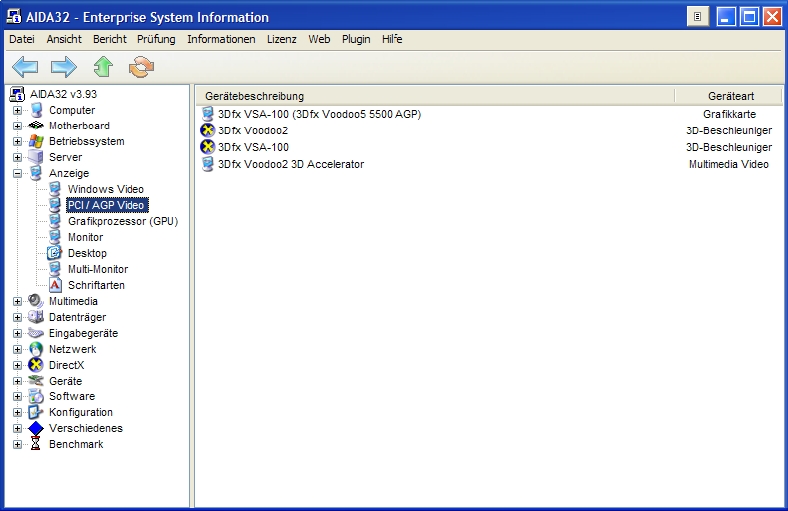Click the Konfiguration icon
The width and height of the screenshot is (788, 511).
coord(36,412)
